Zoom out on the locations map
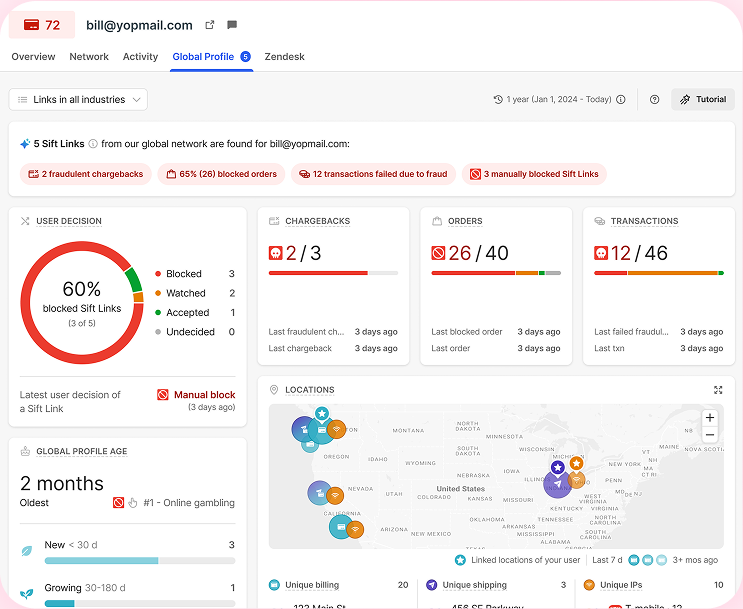Screen dimensions: 743x609 tap(709, 435)
